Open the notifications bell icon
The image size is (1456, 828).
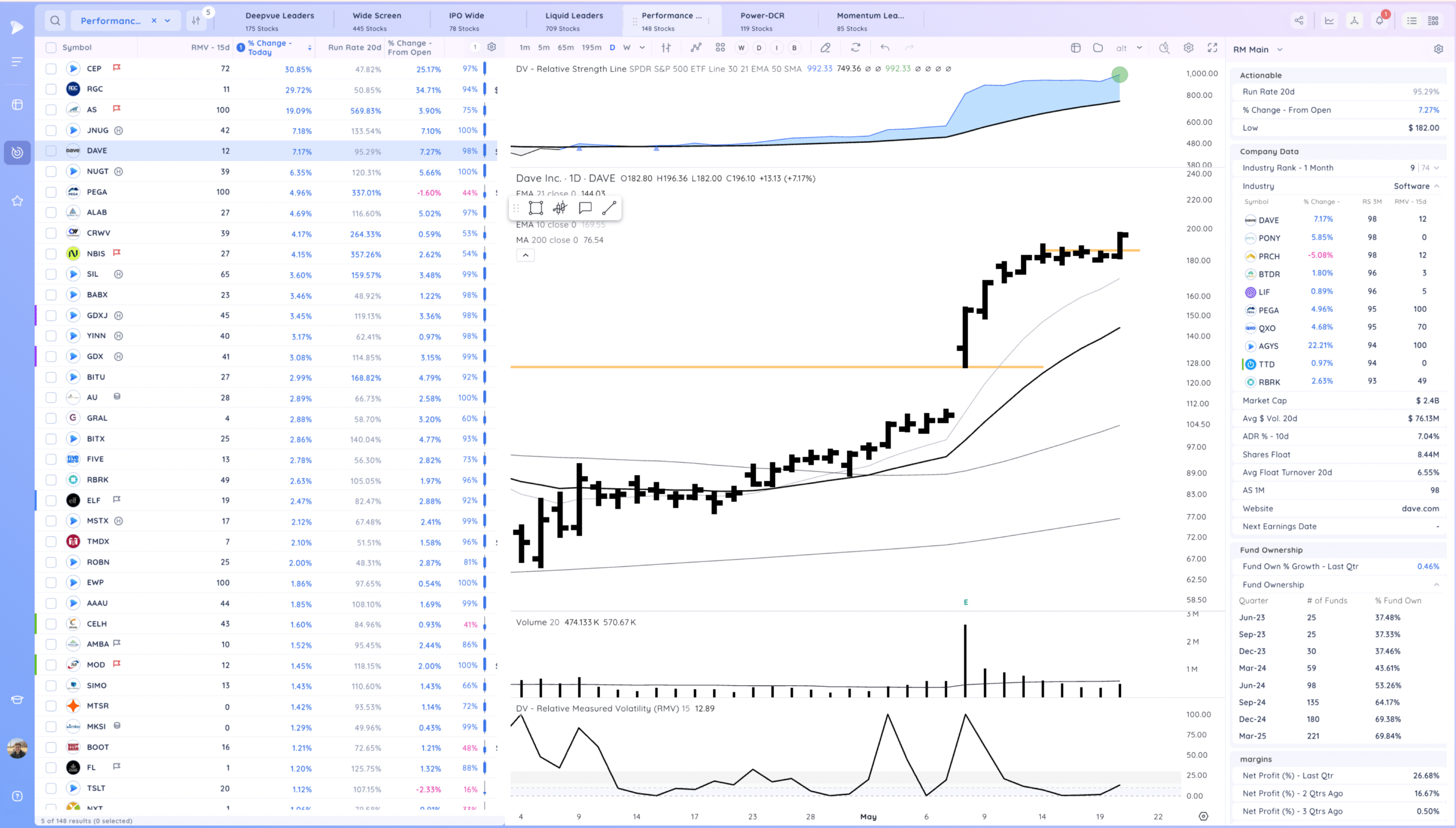(x=1379, y=20)
